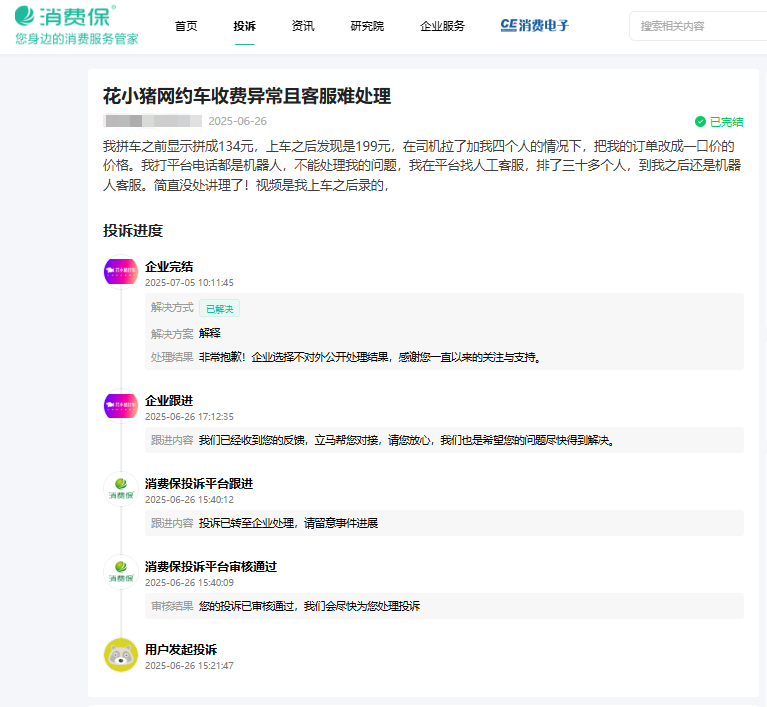Click the 解决方案 value 解释

(209, 333)
